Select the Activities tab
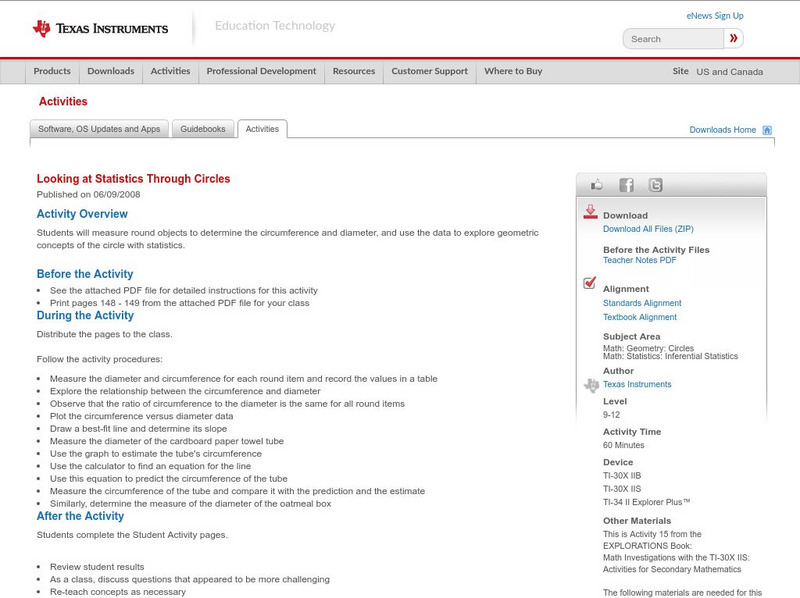The image size is (800, 598). [x=262, y=129]
